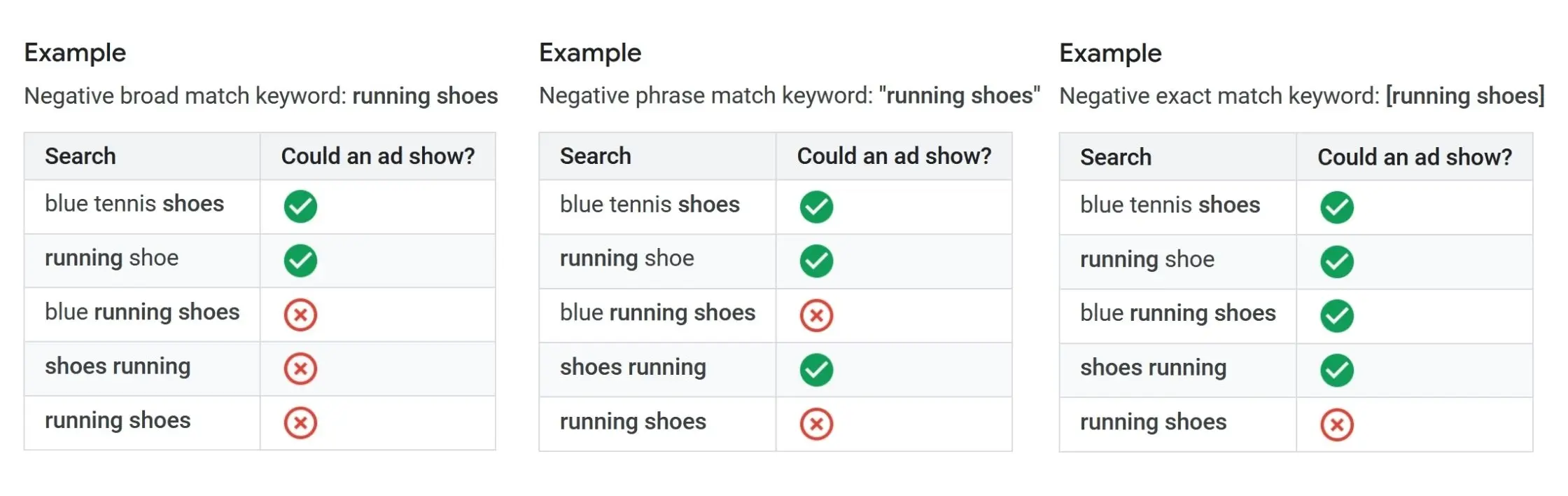Click Search header in broad match table

[x=80, y=156]
